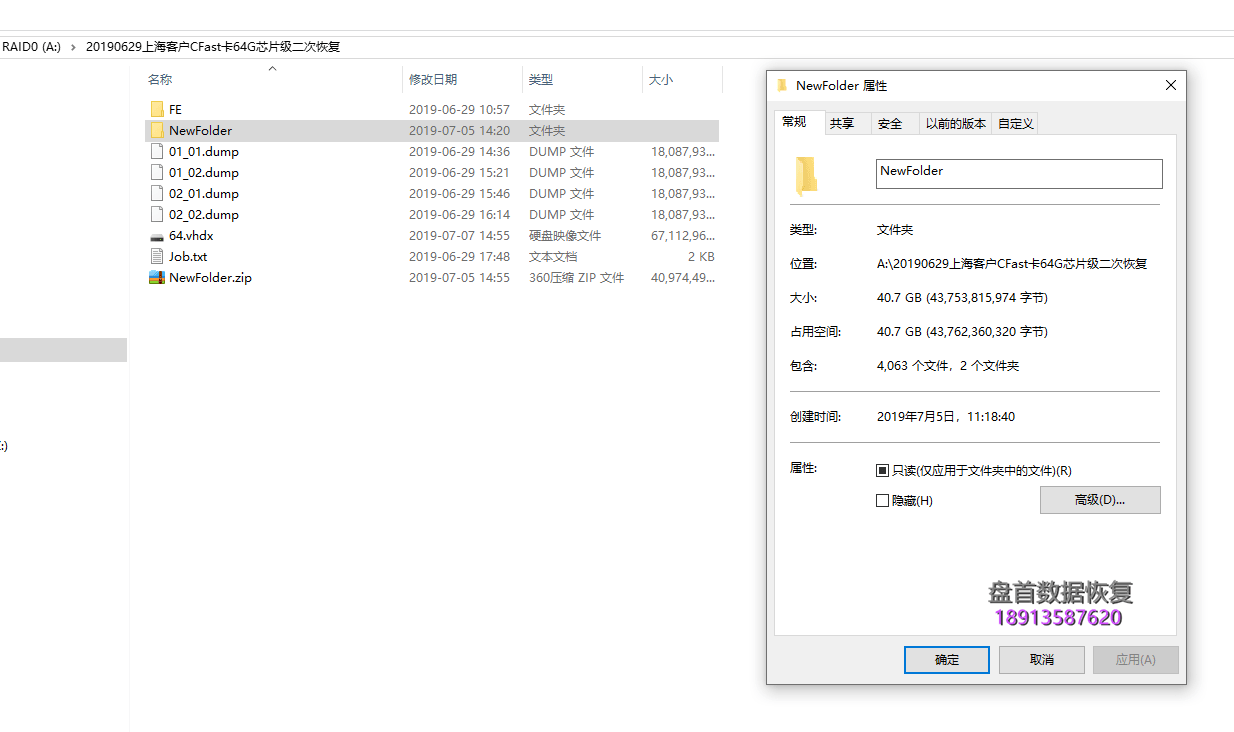Click the size cell 67,112,96...

pos(683,235)
